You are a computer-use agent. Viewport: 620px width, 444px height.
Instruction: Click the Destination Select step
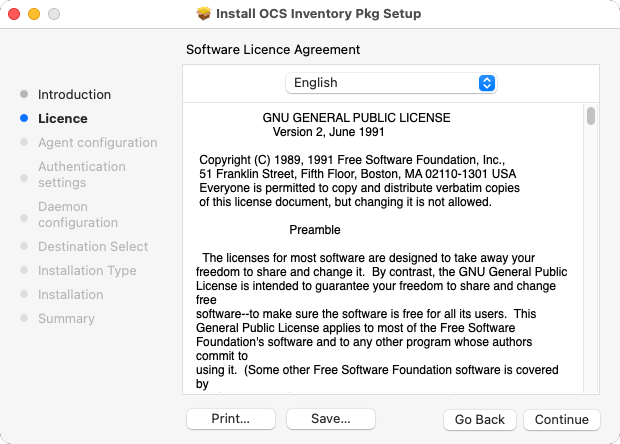tap(93, 246)
